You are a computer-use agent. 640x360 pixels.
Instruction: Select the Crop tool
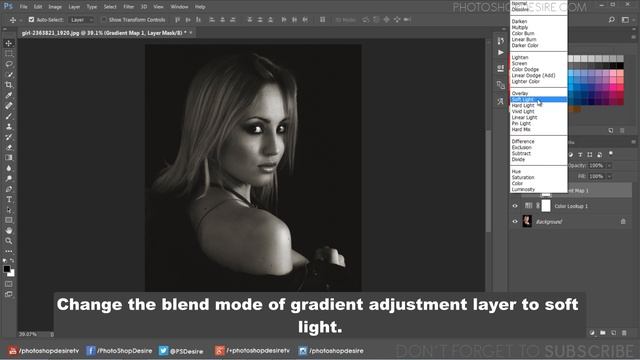[9, 85]
